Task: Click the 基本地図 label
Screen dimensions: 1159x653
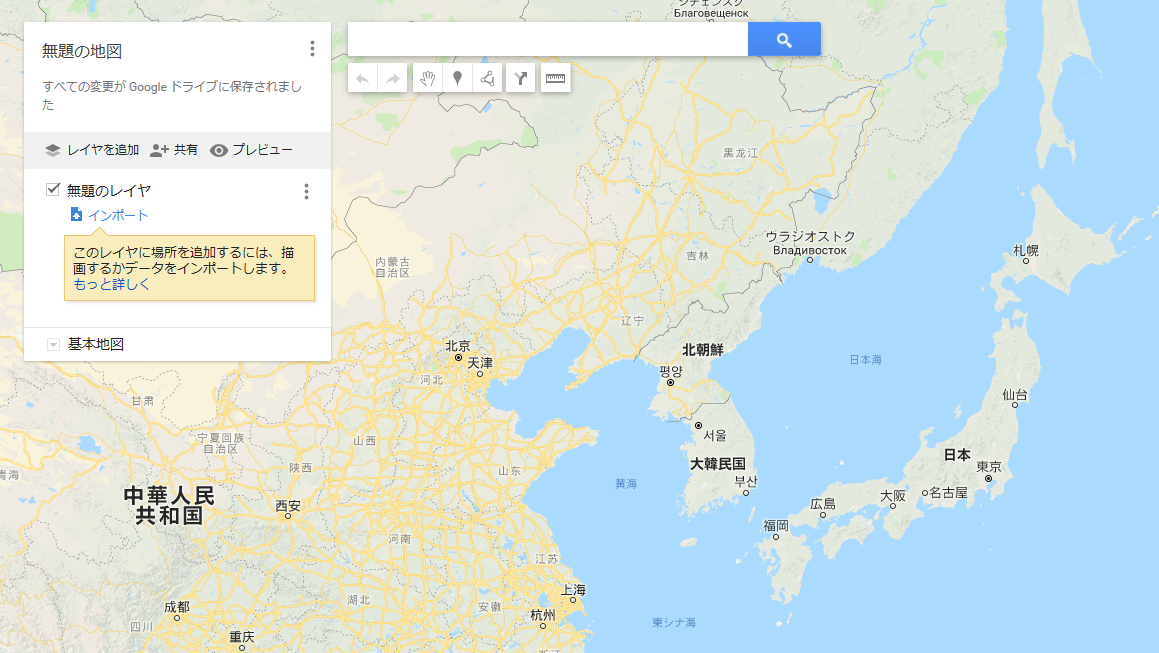Action: (x=96, y=344)
